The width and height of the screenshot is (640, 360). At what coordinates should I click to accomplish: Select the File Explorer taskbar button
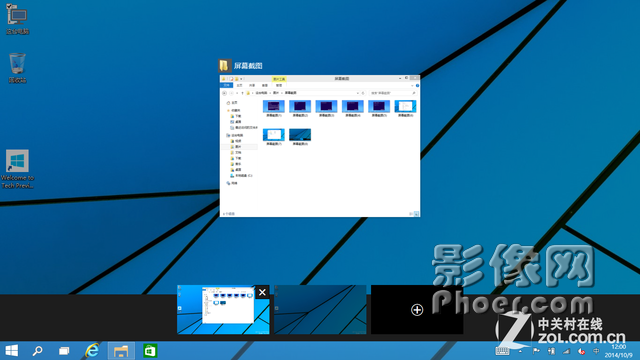click(x=121, y=351)
